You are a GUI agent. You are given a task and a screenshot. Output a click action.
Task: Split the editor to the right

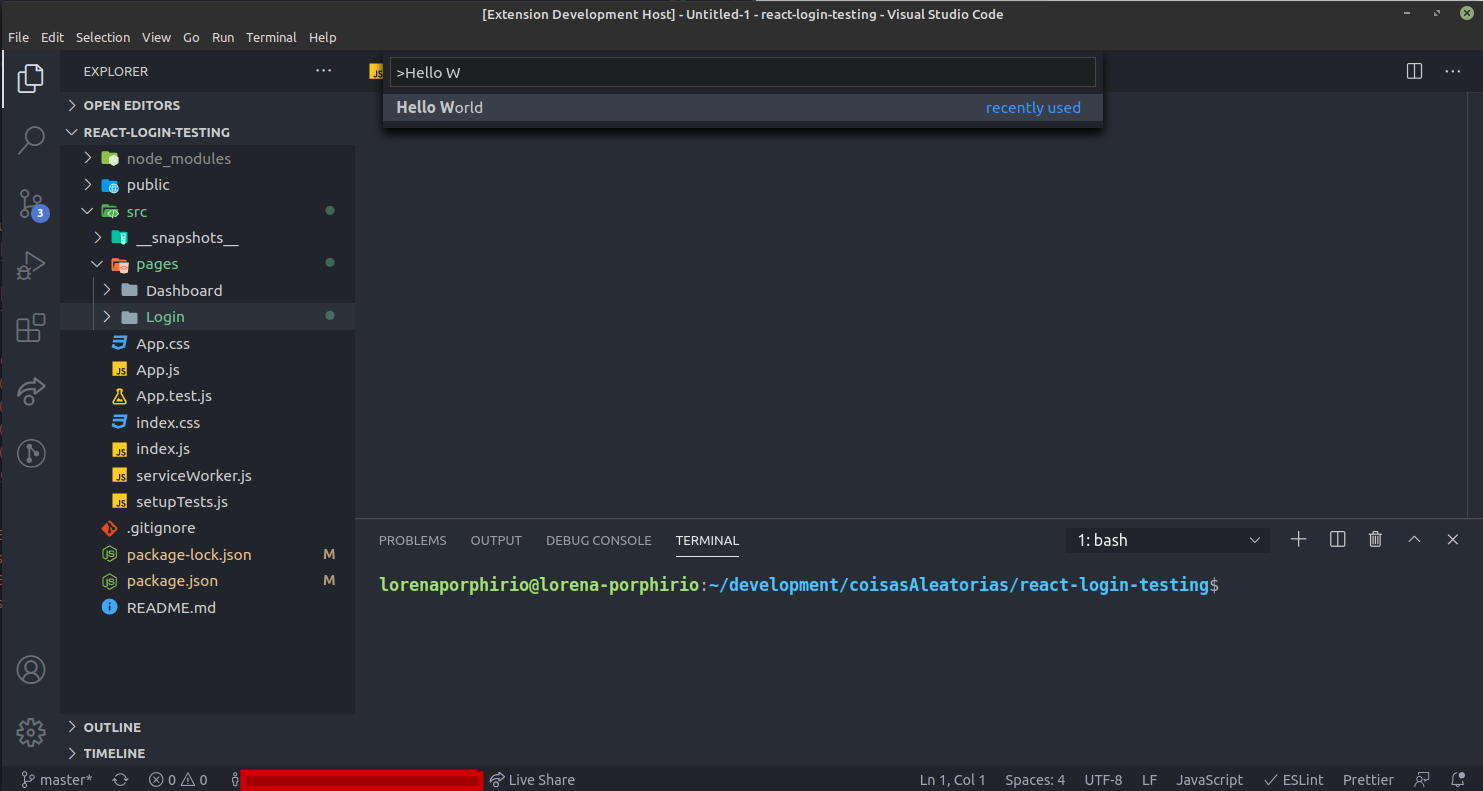click(1414, 71)
